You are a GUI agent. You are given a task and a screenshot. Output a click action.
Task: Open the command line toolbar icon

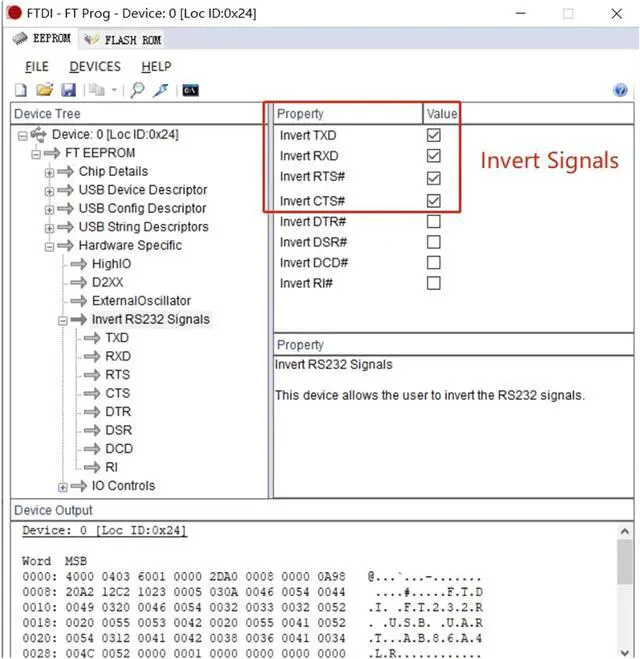pos(190,90)
